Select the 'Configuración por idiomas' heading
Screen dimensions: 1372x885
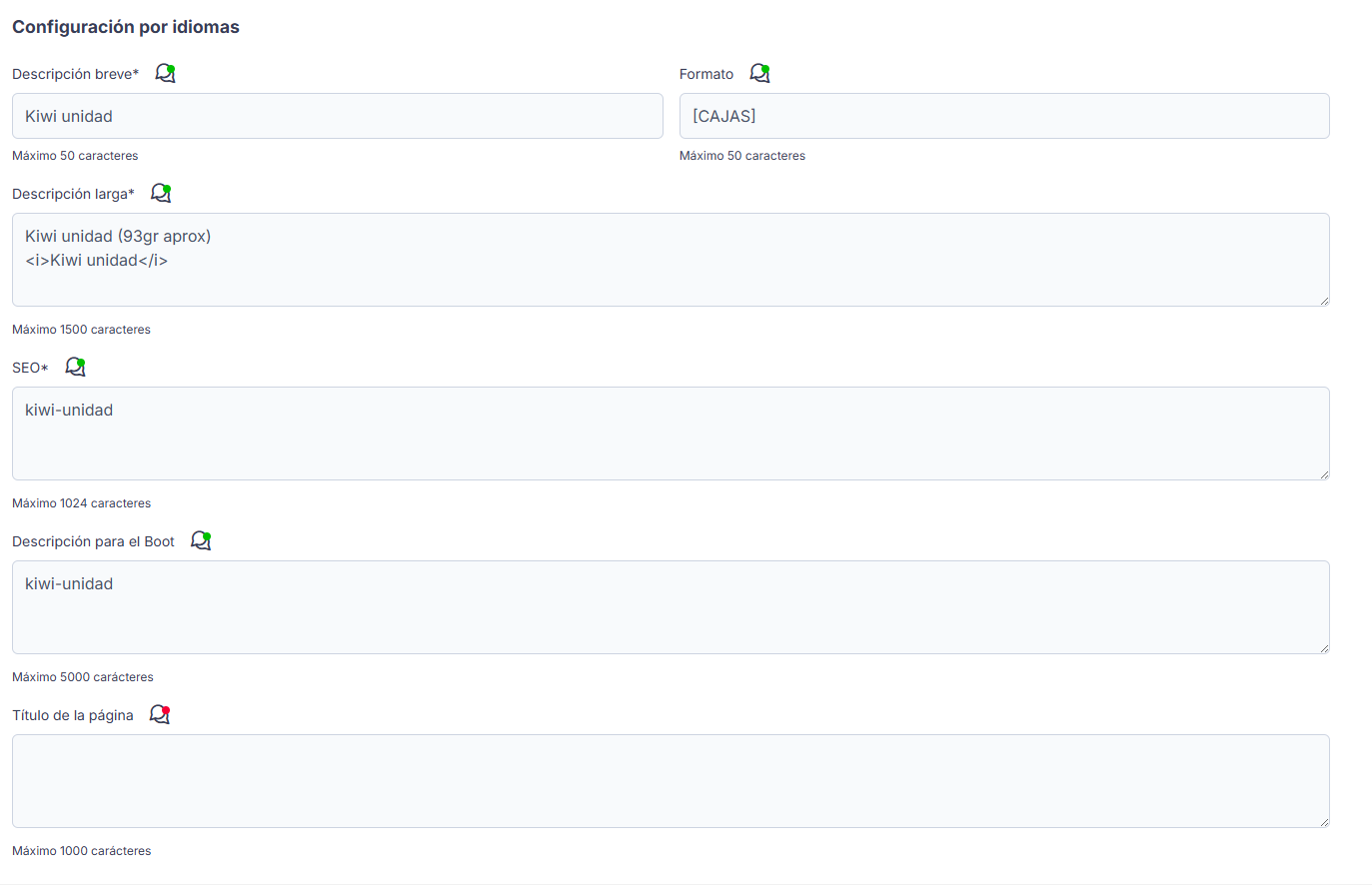(x=126, y=27)
